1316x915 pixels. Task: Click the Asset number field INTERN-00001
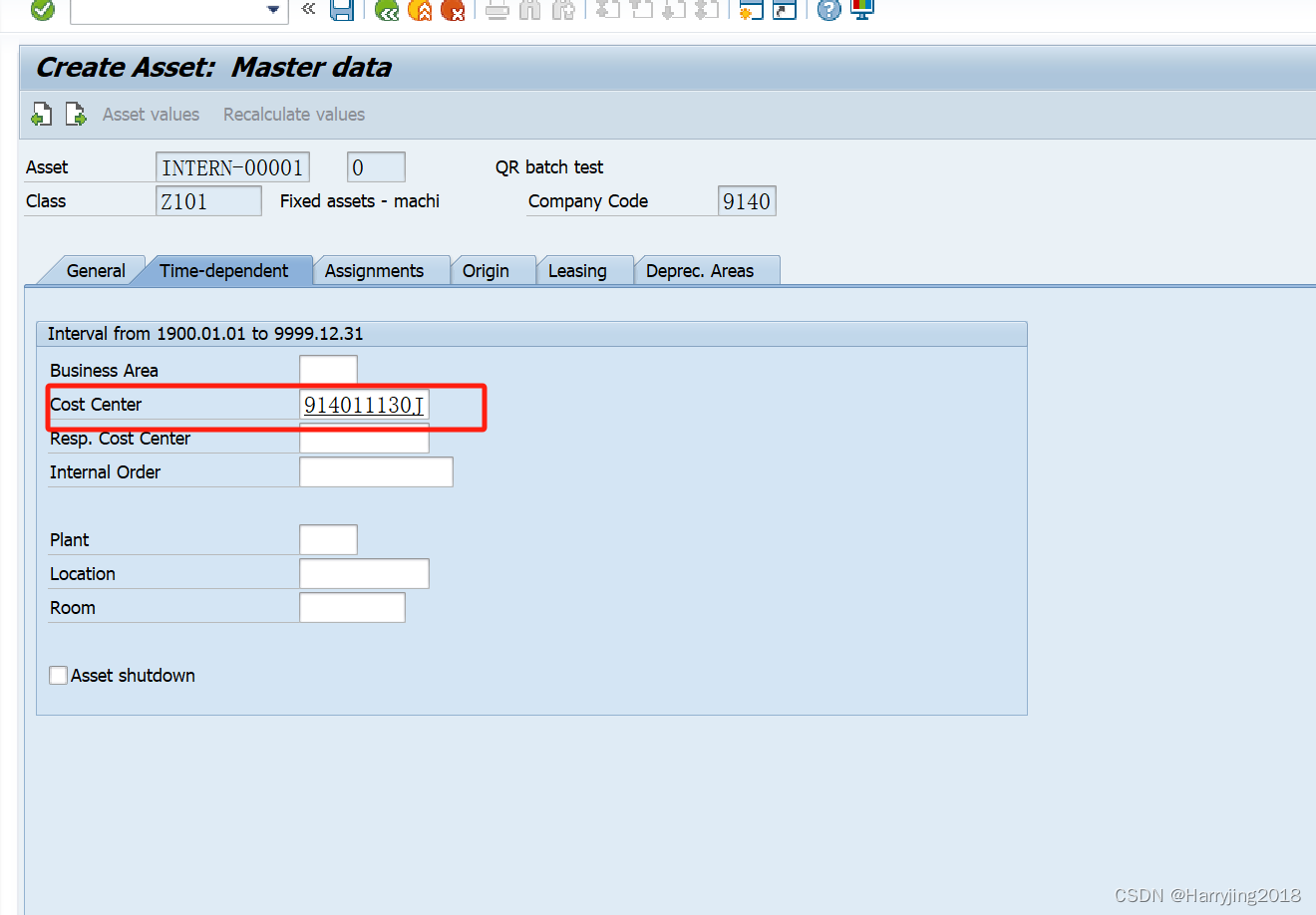coord(232,167)
